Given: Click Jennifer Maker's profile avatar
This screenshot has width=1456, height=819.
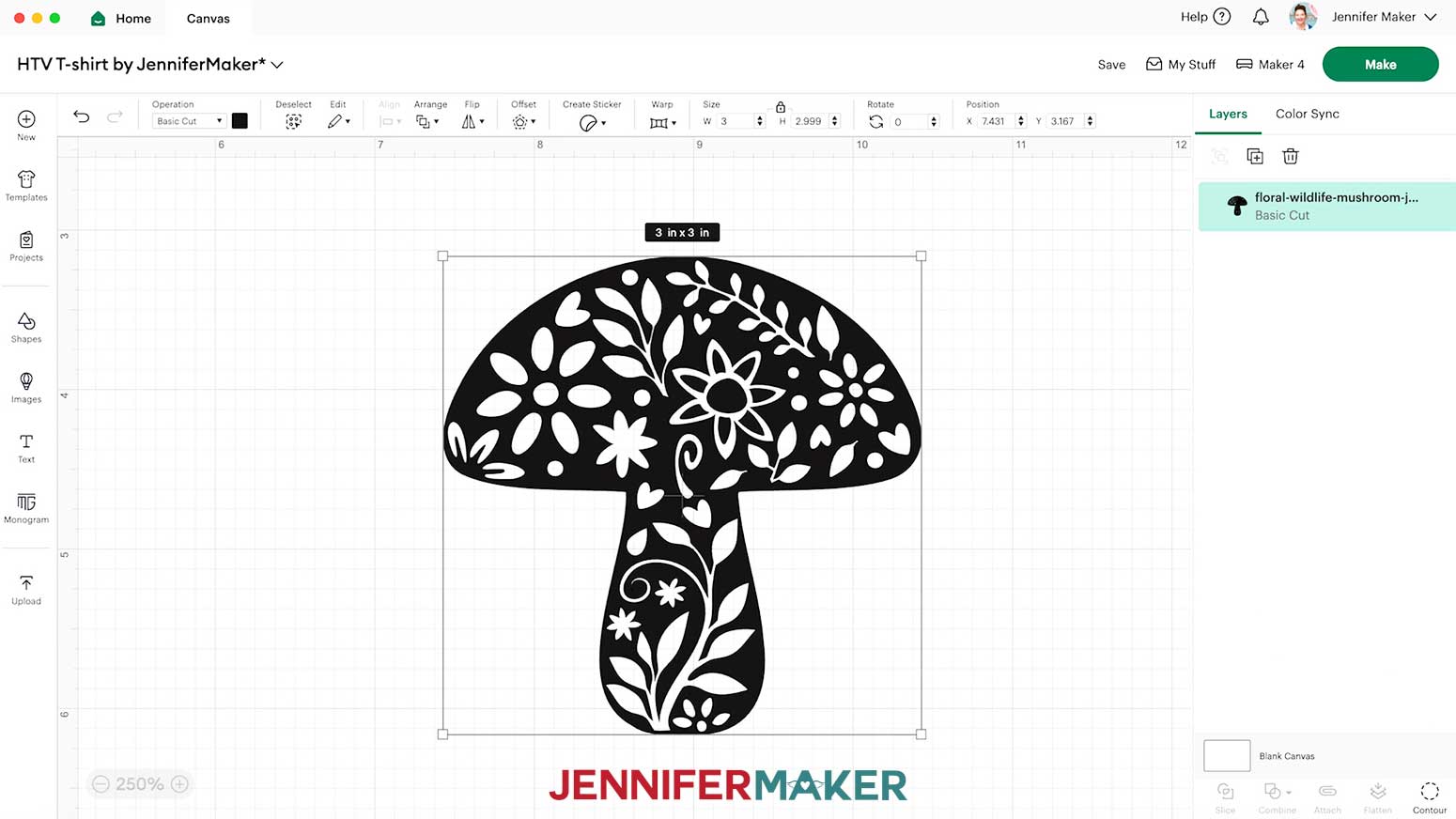Looking at the screenshot, I should point(1303,17).
